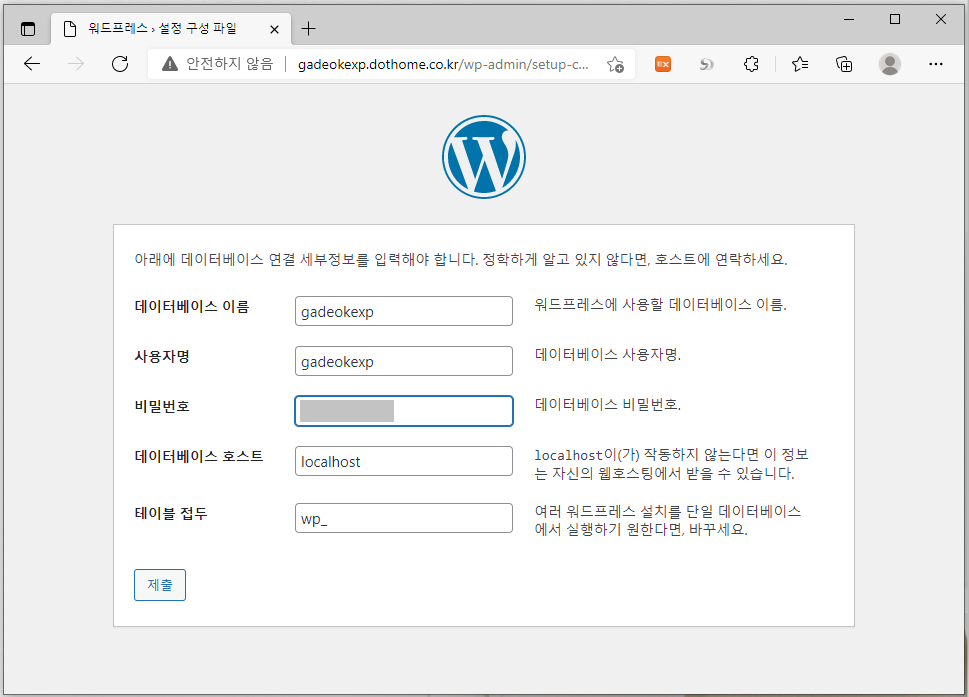Viewport: 969px width, 697px height.
Task: Minimize the browser window
Action: [849, 19]
